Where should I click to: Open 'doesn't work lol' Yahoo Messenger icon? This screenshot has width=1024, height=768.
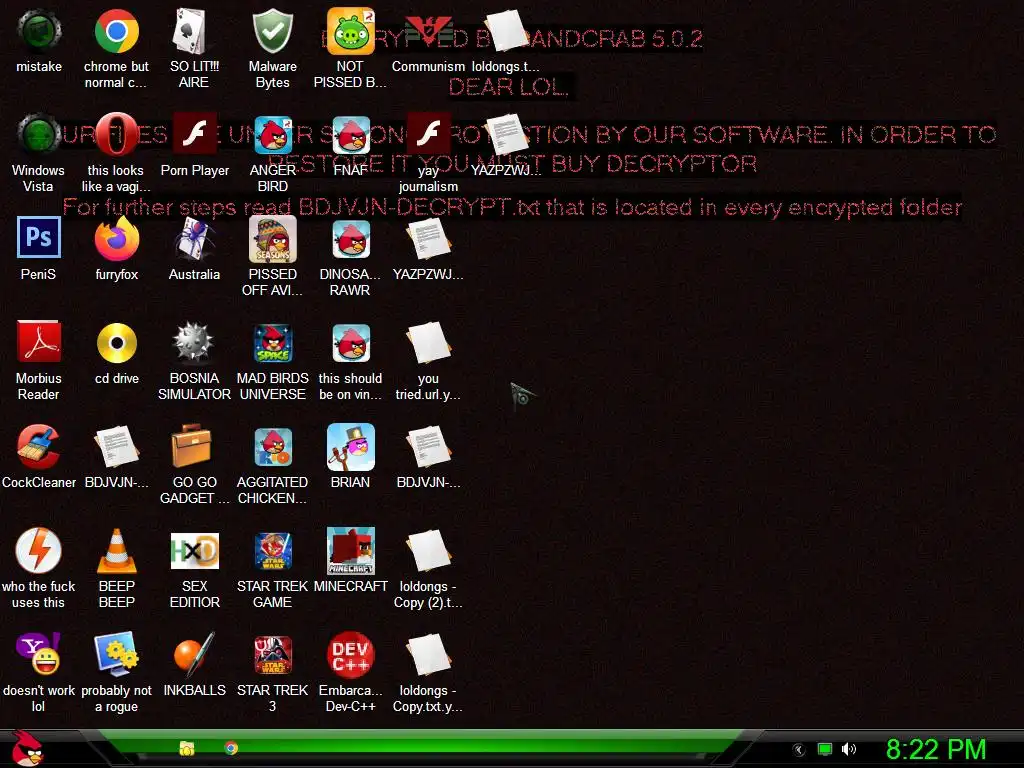click(x=39, y=654)
